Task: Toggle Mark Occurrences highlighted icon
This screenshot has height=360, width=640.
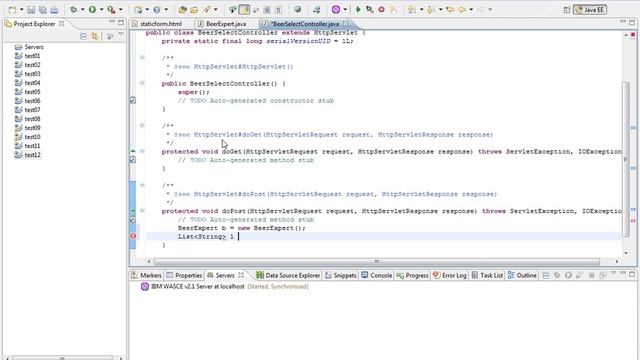Action: 244,10
